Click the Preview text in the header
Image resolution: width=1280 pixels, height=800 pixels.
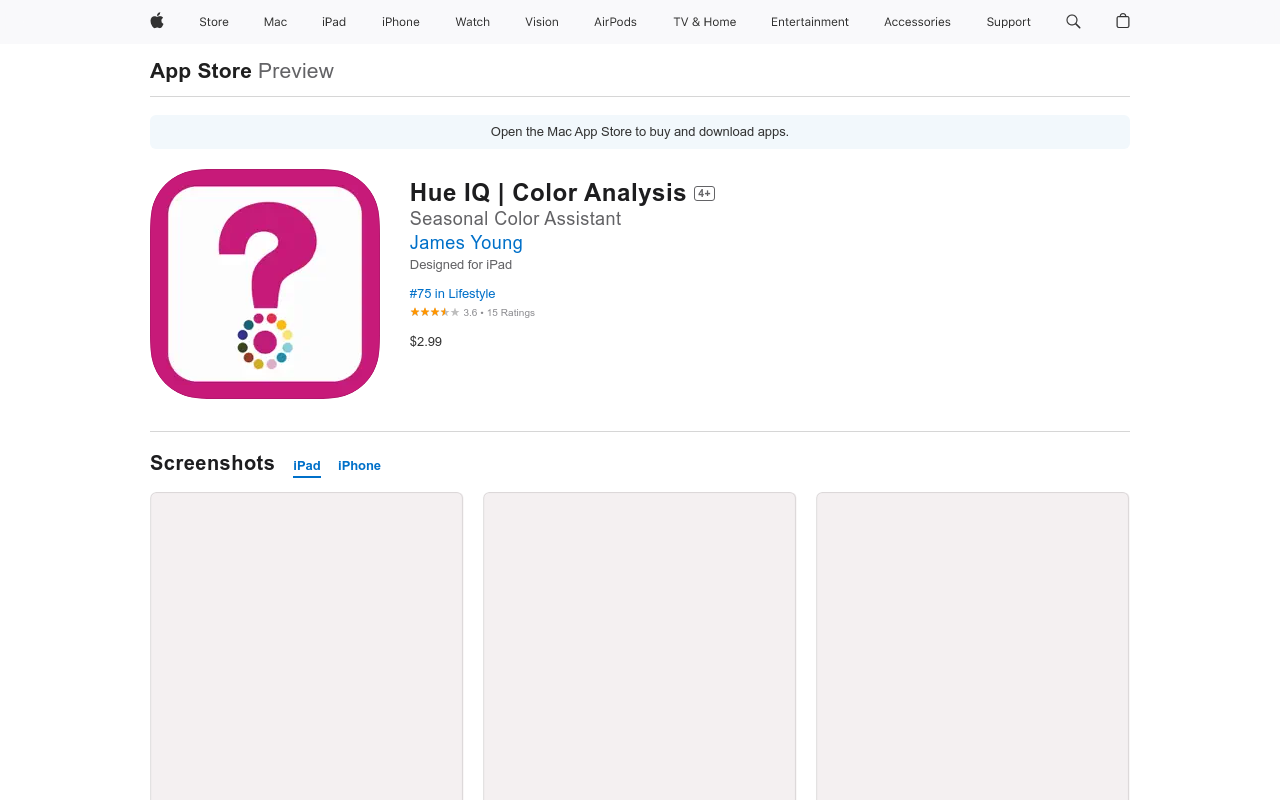(296, 71)
